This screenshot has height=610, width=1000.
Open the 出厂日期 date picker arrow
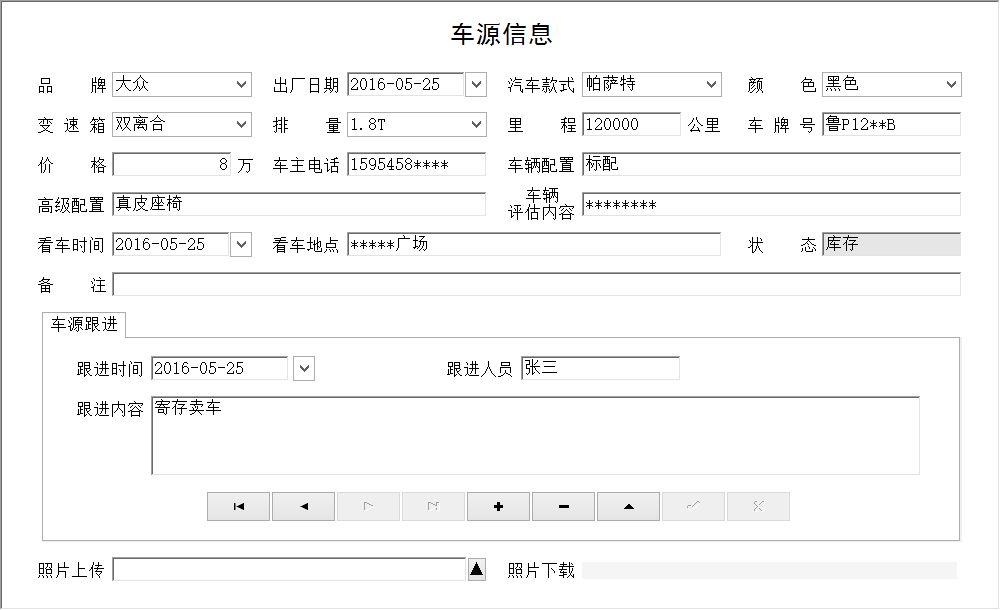coord(476,84)
